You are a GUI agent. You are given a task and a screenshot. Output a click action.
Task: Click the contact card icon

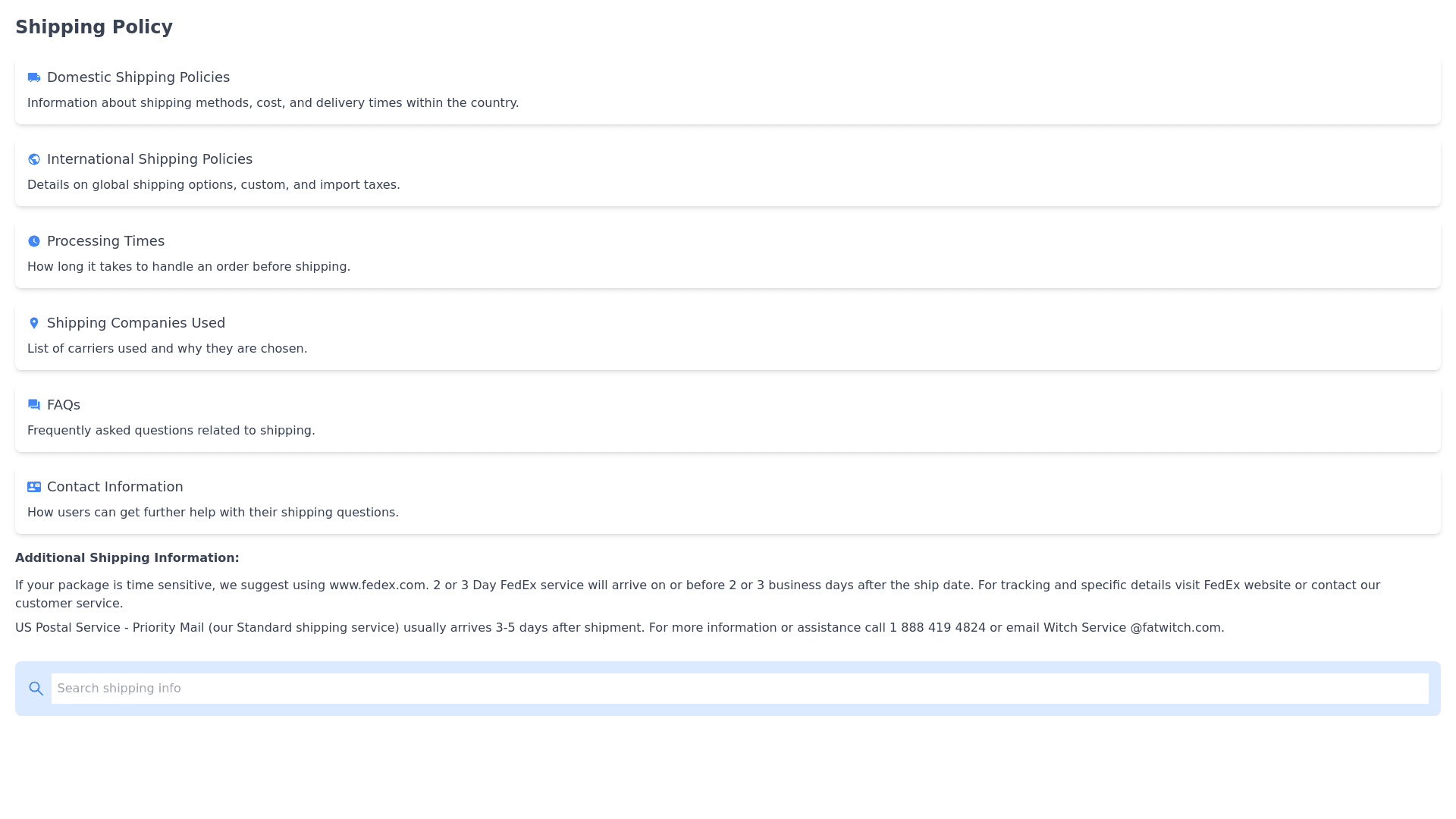click(34, 487)
